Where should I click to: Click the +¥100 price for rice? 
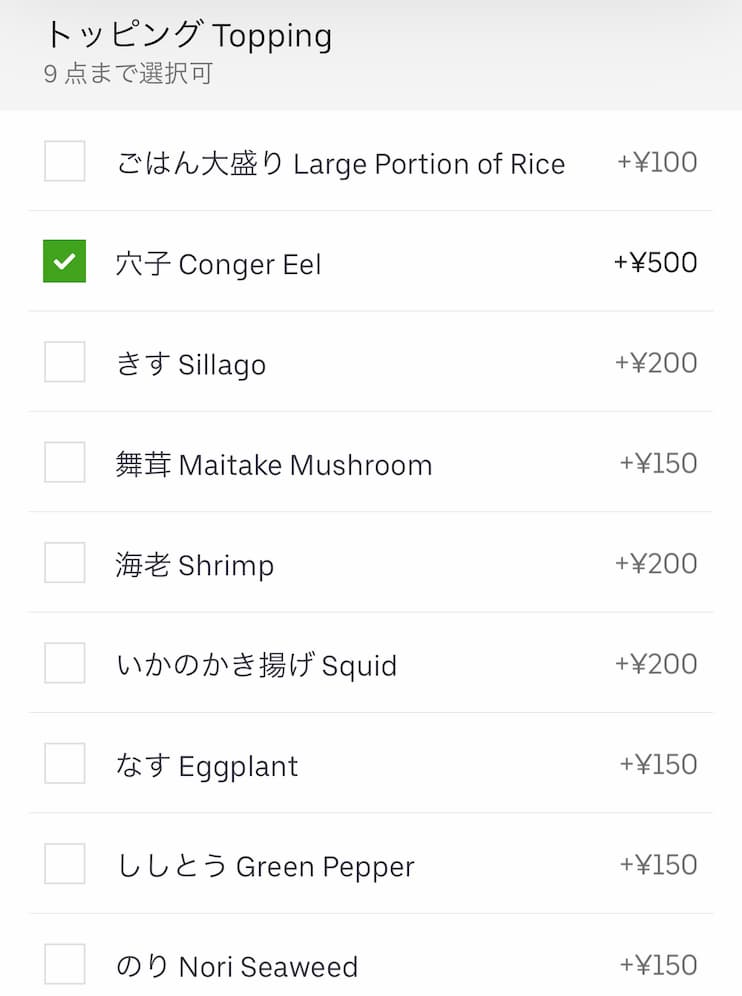[657, 162]
